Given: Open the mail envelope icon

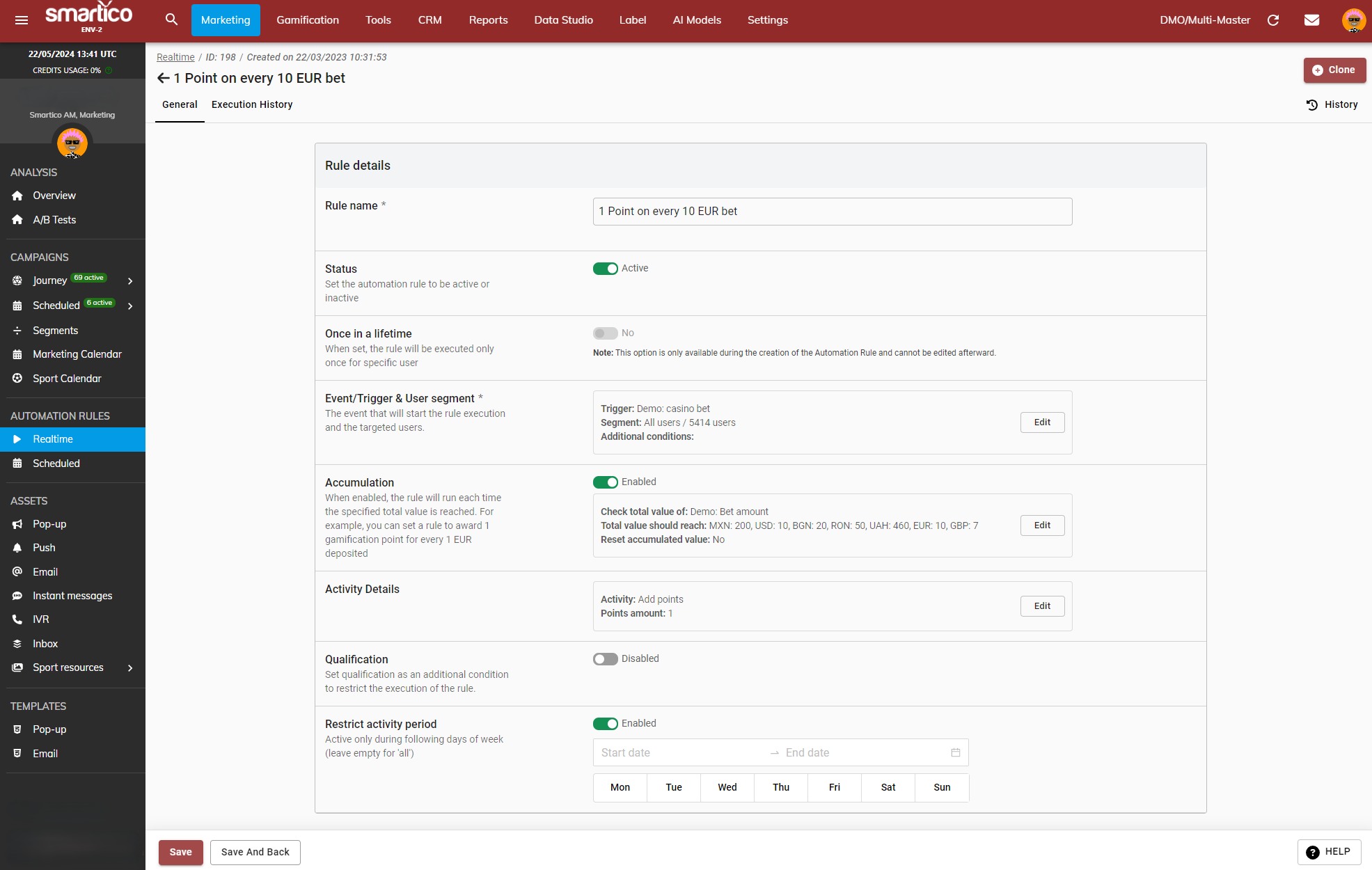Looking at the screenshot, I should click(1311, 20).
